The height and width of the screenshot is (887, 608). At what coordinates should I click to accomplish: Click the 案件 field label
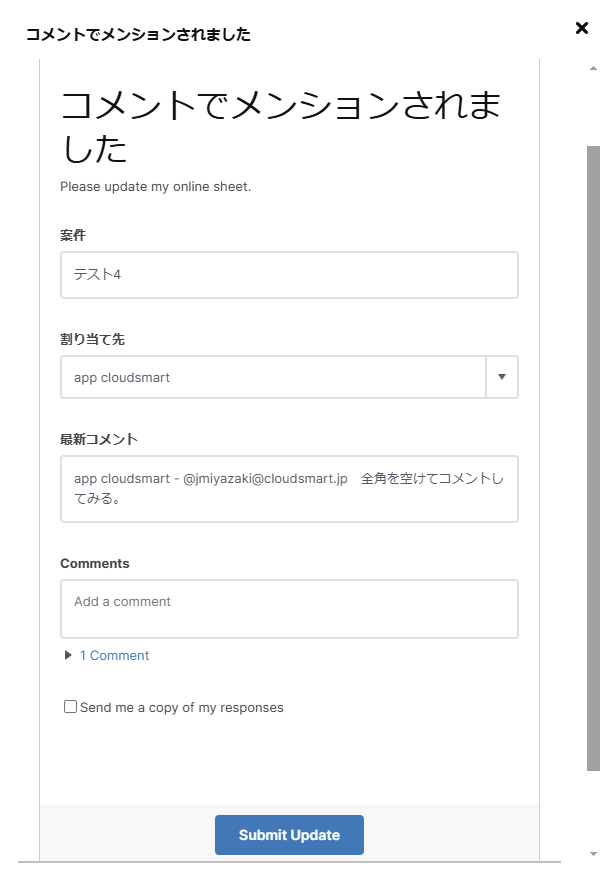click(71, 235)
